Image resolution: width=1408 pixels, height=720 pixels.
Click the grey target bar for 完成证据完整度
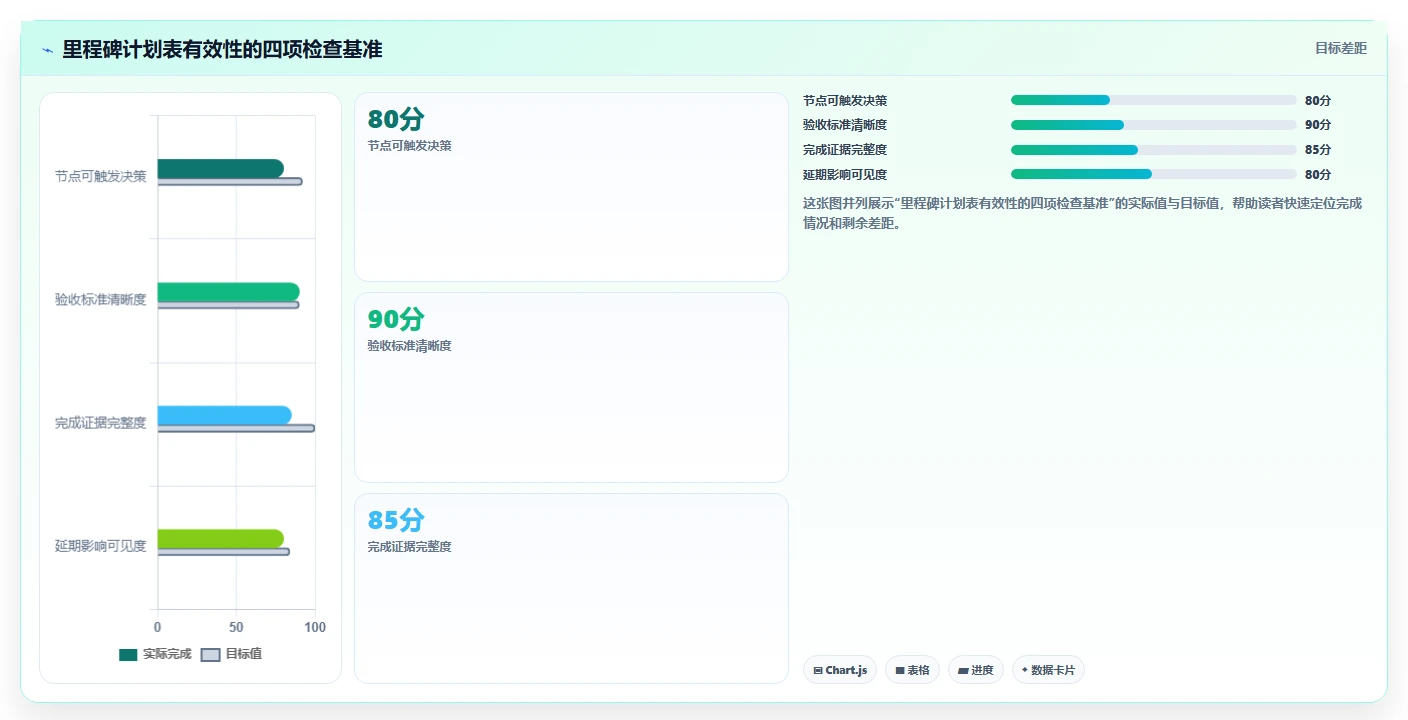[x=236, y=428]
